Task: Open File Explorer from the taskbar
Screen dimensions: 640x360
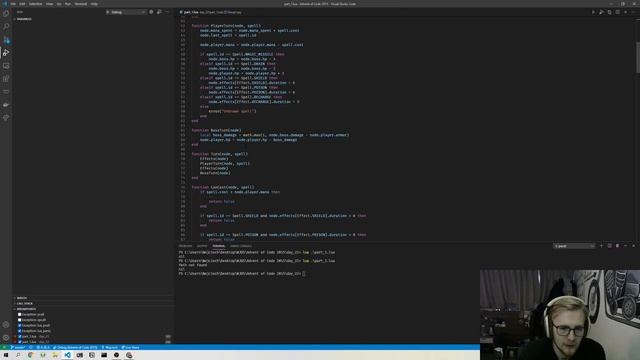Action: 55,355
